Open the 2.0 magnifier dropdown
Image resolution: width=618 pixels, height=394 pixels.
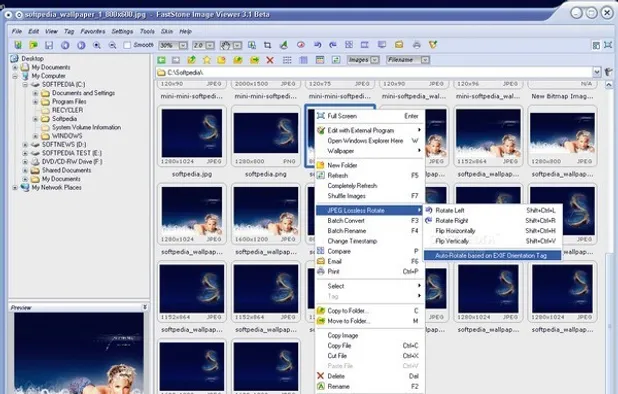[210, 45]
